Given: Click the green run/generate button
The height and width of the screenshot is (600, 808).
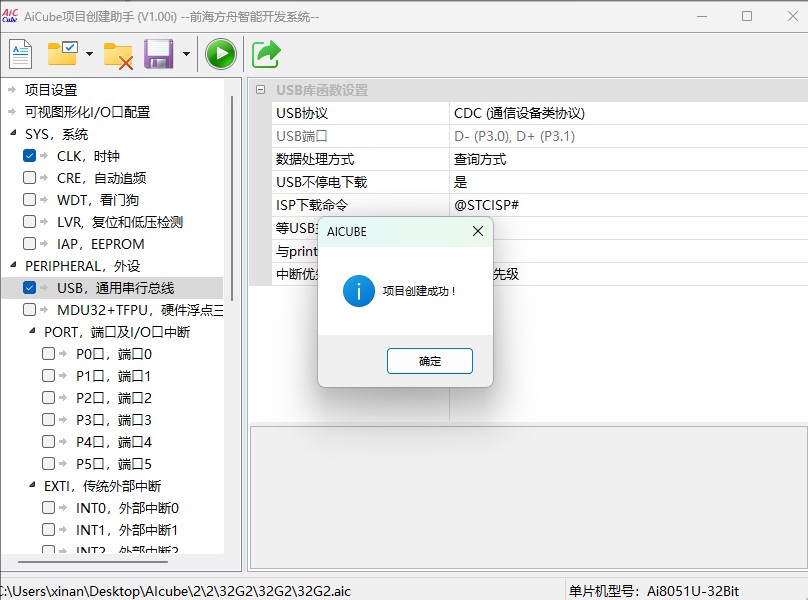Looking at the screenshot, I should click(221, 54).
